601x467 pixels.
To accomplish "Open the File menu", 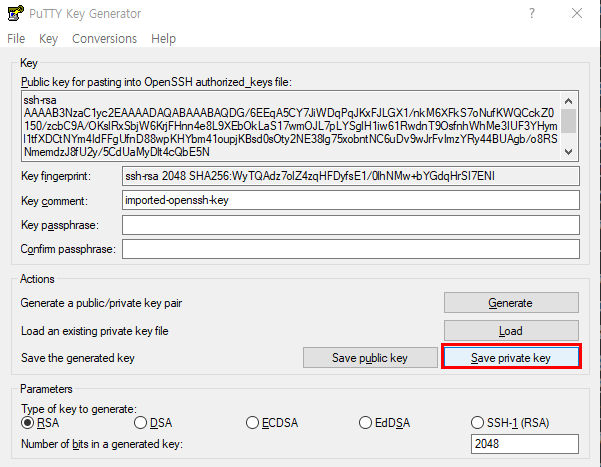I will click(x=16, y=39).
